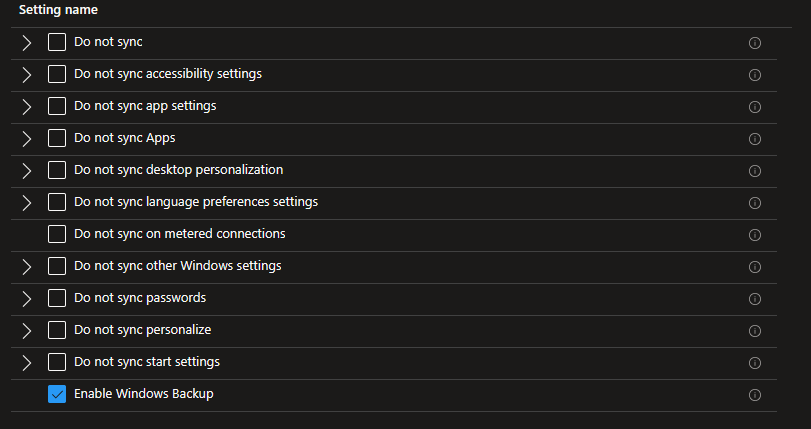Screen dimensions: 811x429
Task: Click info icon for metered connections setting
Action: pyautogui.click(x=755, y=235)
